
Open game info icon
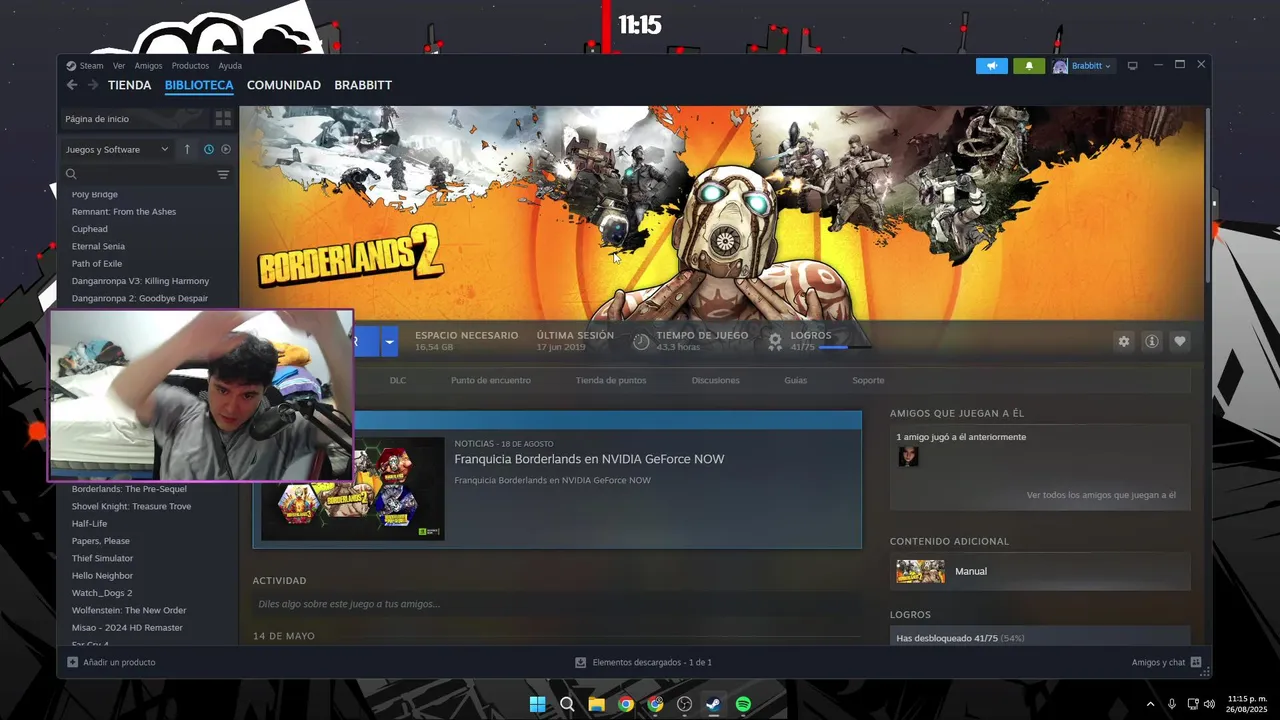(1152, 341)
